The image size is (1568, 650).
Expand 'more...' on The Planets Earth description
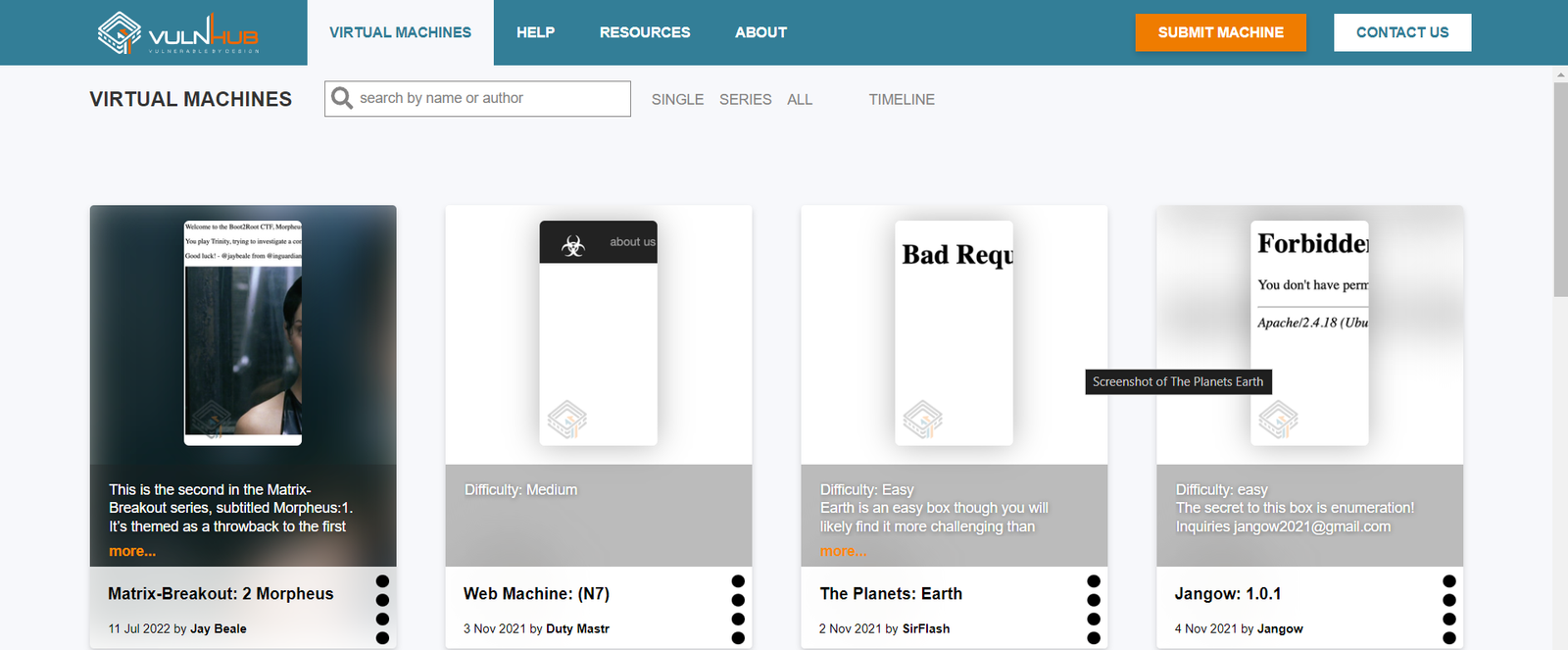pos(843,551)
